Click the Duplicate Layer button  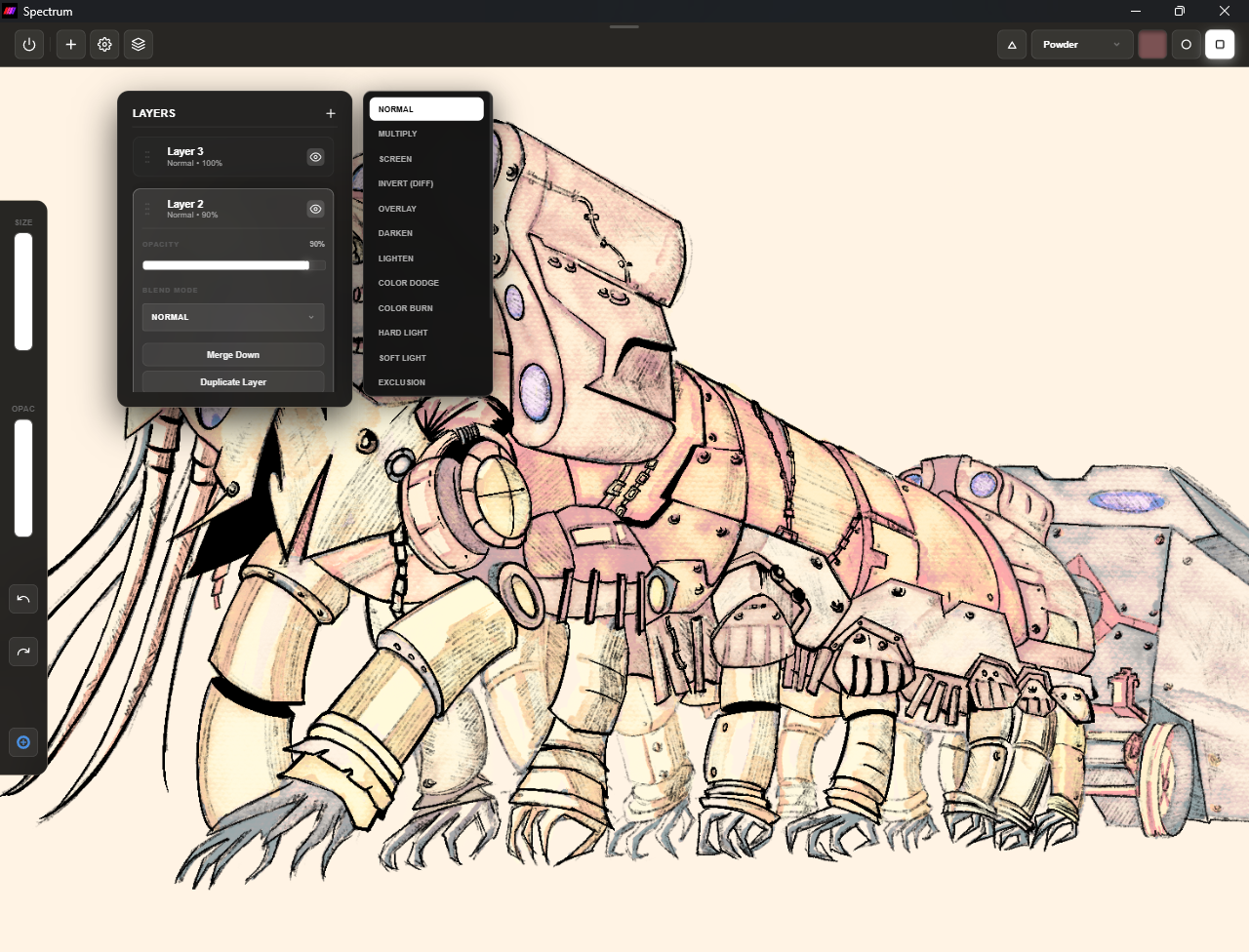tap(232, 381)
